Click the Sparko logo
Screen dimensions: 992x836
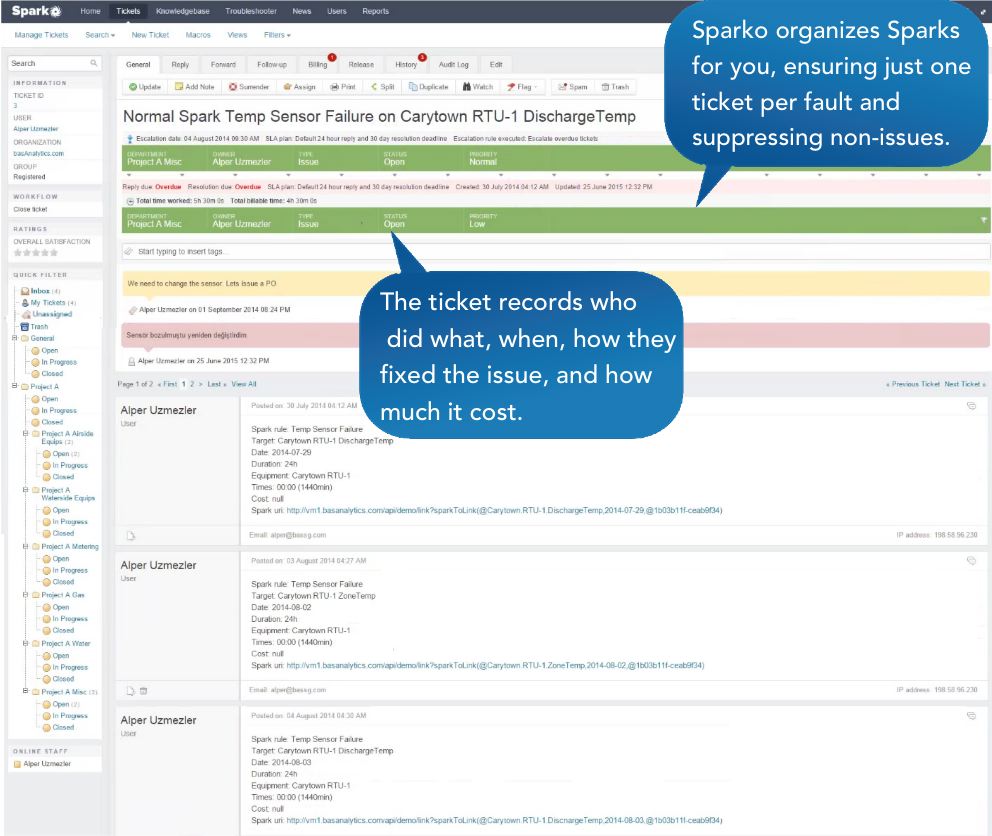[37, 11]
